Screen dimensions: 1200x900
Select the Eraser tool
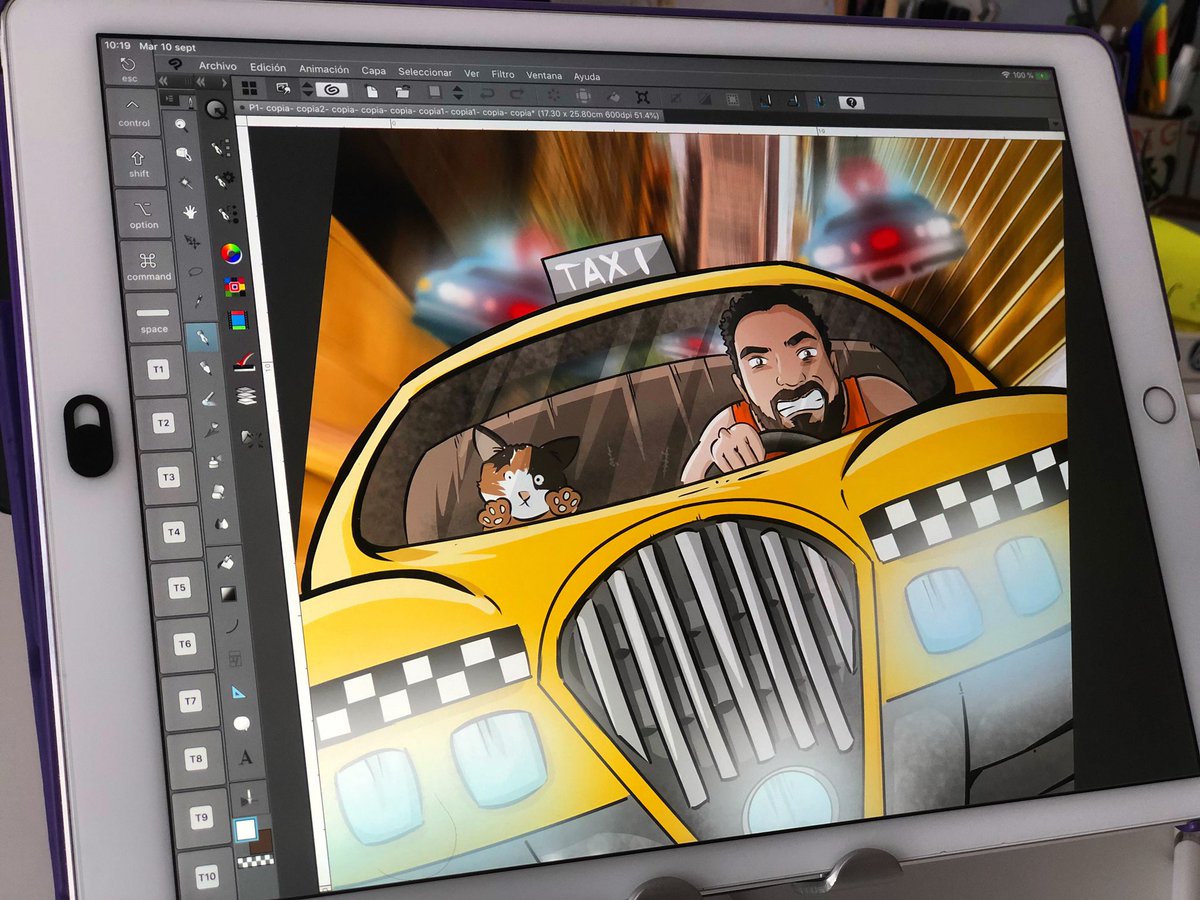click(217, 492)
